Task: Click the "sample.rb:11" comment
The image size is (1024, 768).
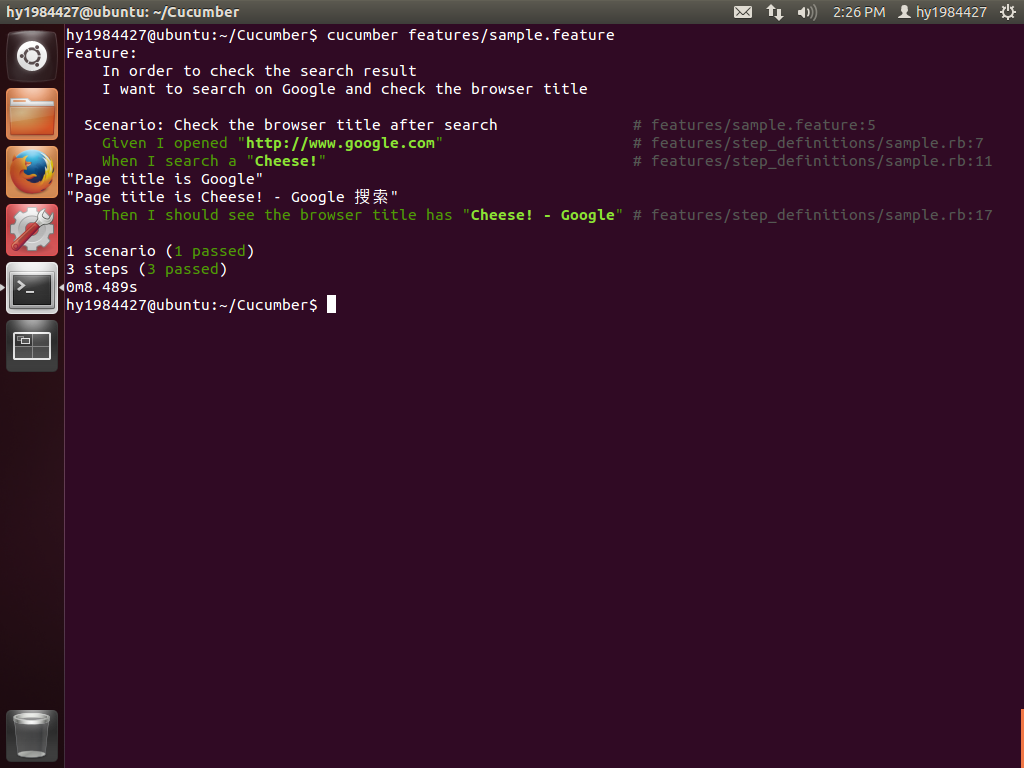Action: (812, 161)
